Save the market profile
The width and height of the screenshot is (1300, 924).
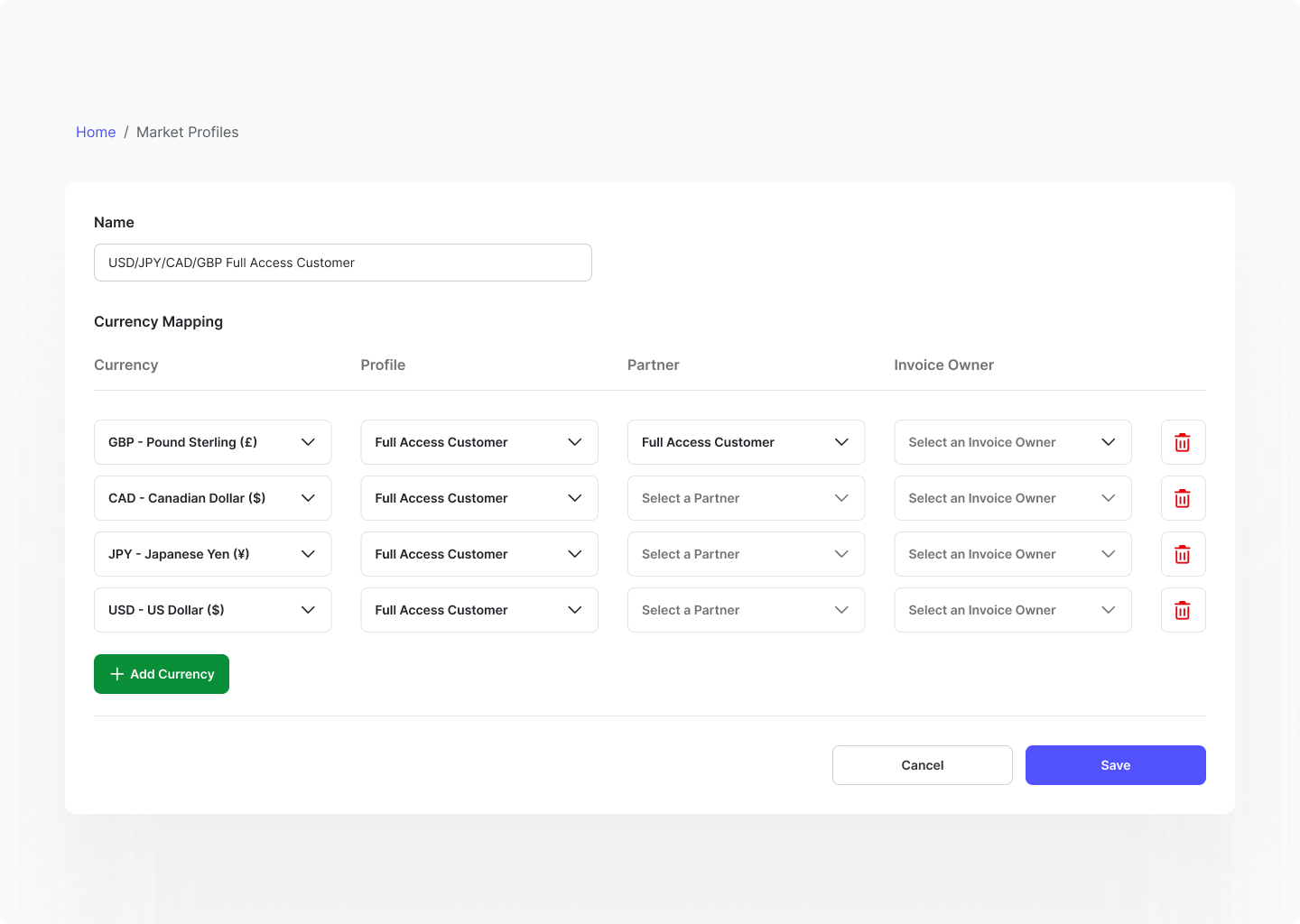[x=1115, y=765]
